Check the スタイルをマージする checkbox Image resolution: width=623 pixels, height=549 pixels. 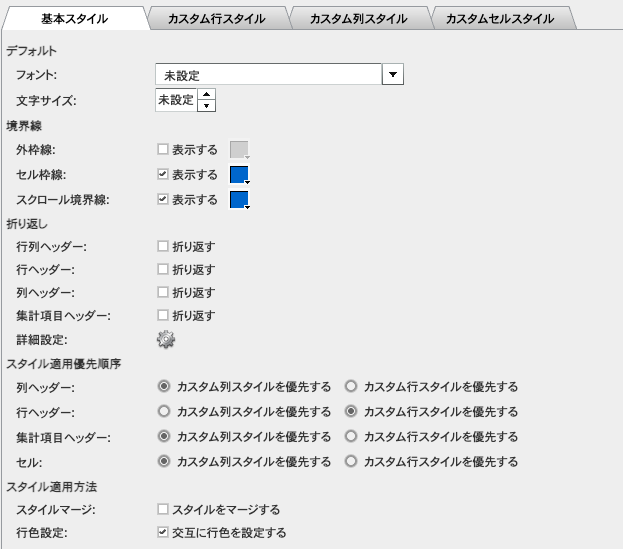tap(163, 509)
